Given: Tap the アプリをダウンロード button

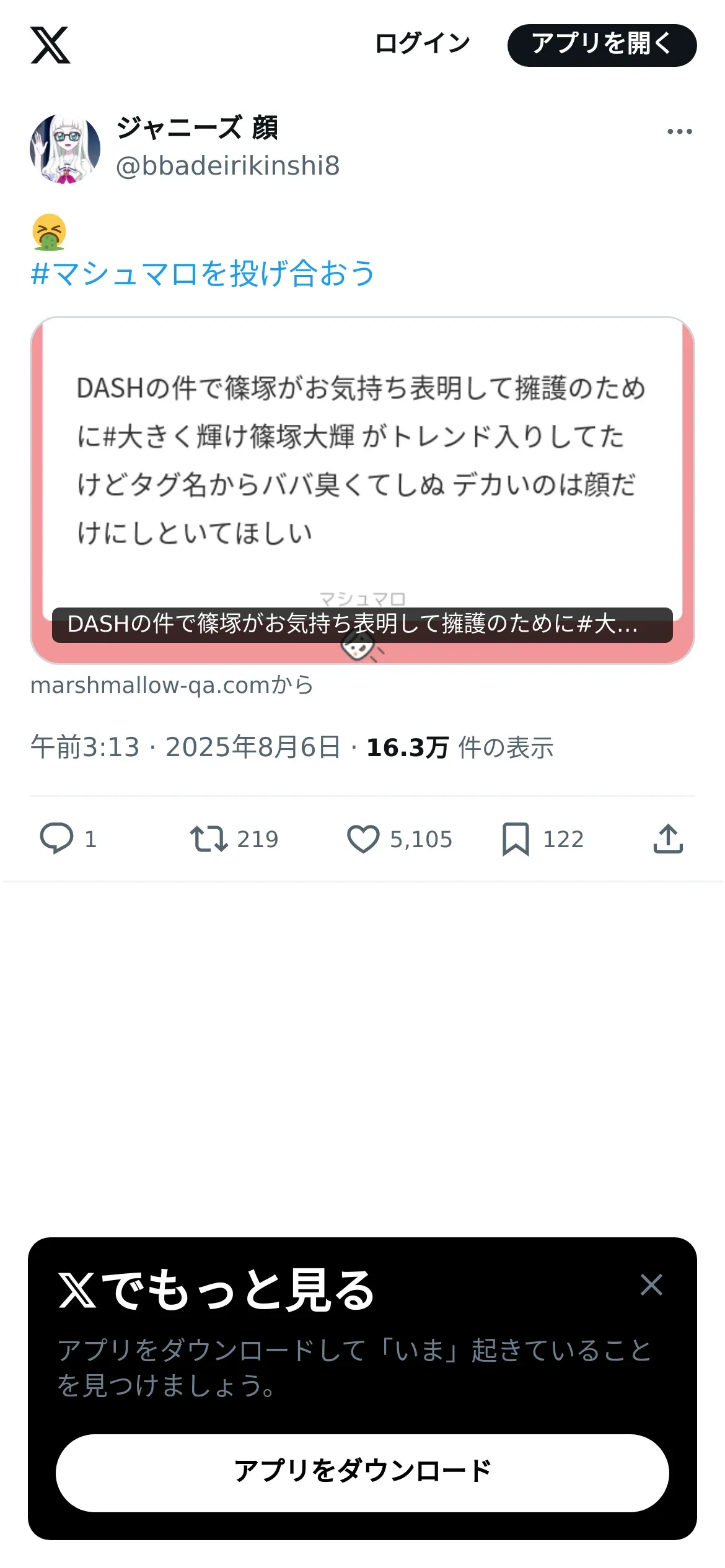Looking at the screenshot, I should pos(362,1473).
